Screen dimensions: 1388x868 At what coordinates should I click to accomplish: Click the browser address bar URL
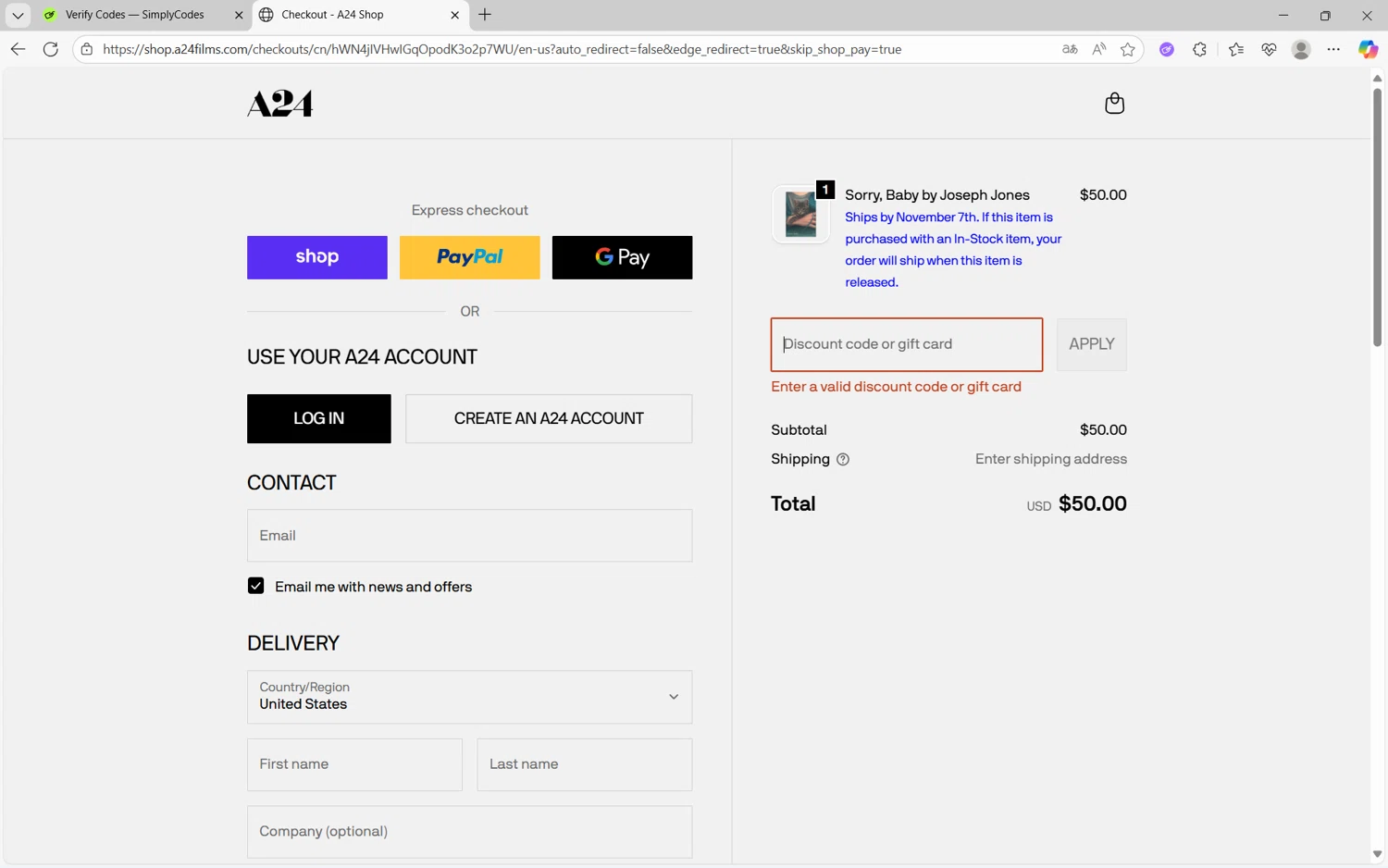pos(502,49)
